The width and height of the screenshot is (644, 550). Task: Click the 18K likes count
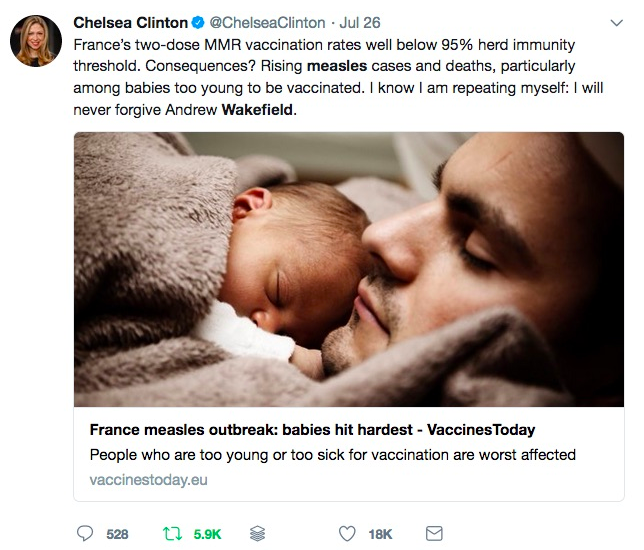pos(380,534)
